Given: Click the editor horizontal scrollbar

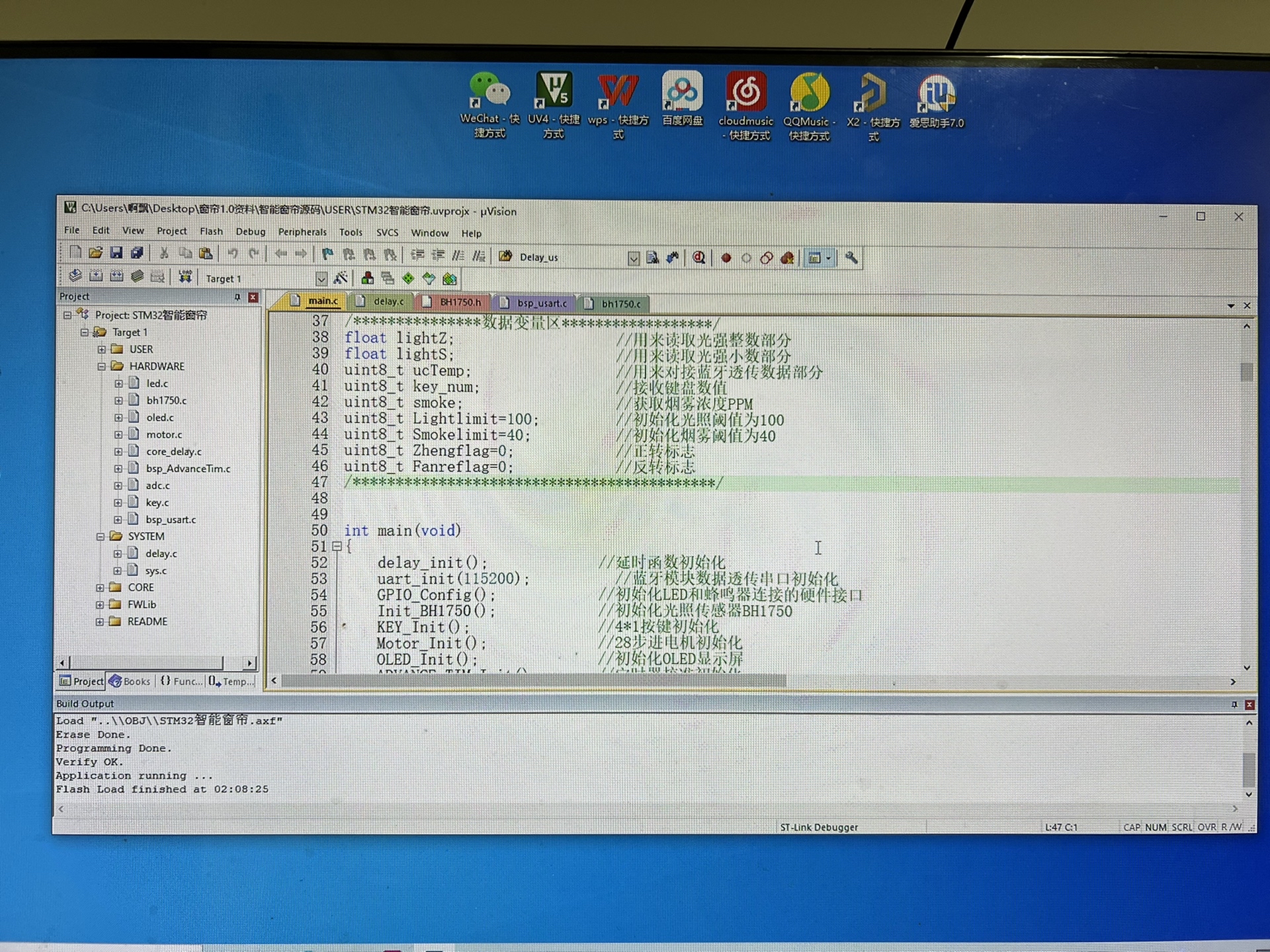Looking at the screenshot, I should point(533,681).
